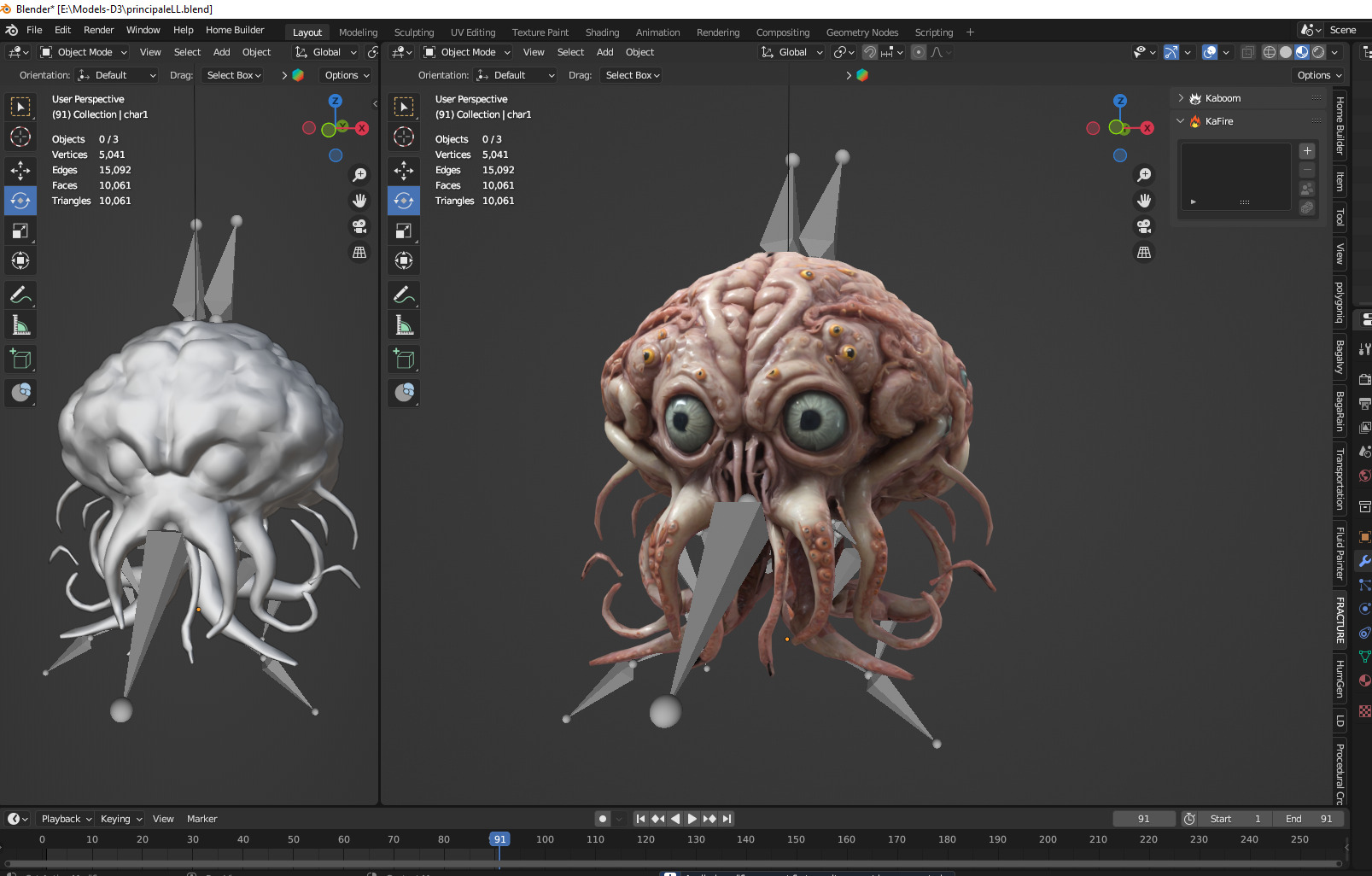Click the zoom magnifier in the left viewport

pyautogui.click(x=359, y=175)
